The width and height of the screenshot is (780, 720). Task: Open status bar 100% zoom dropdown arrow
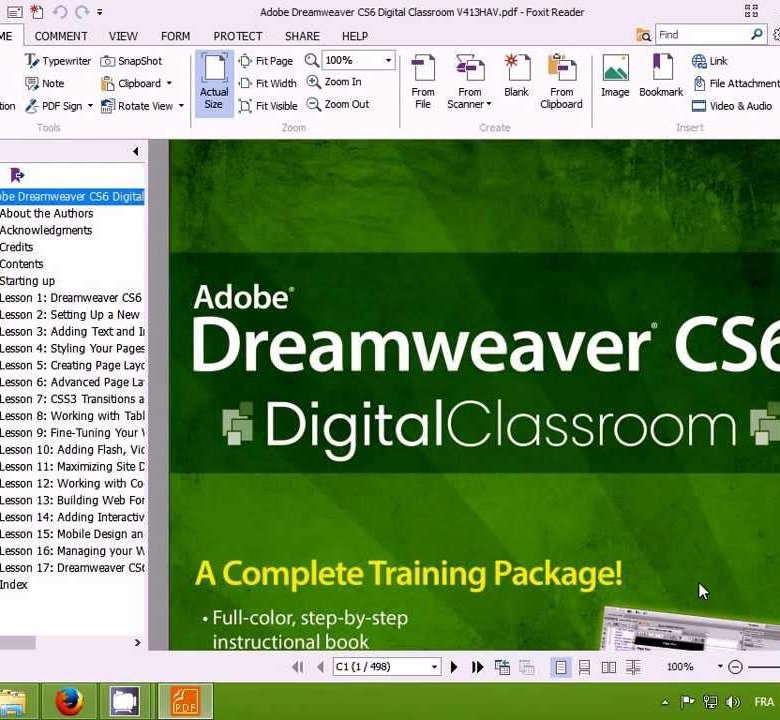[720, 666]
